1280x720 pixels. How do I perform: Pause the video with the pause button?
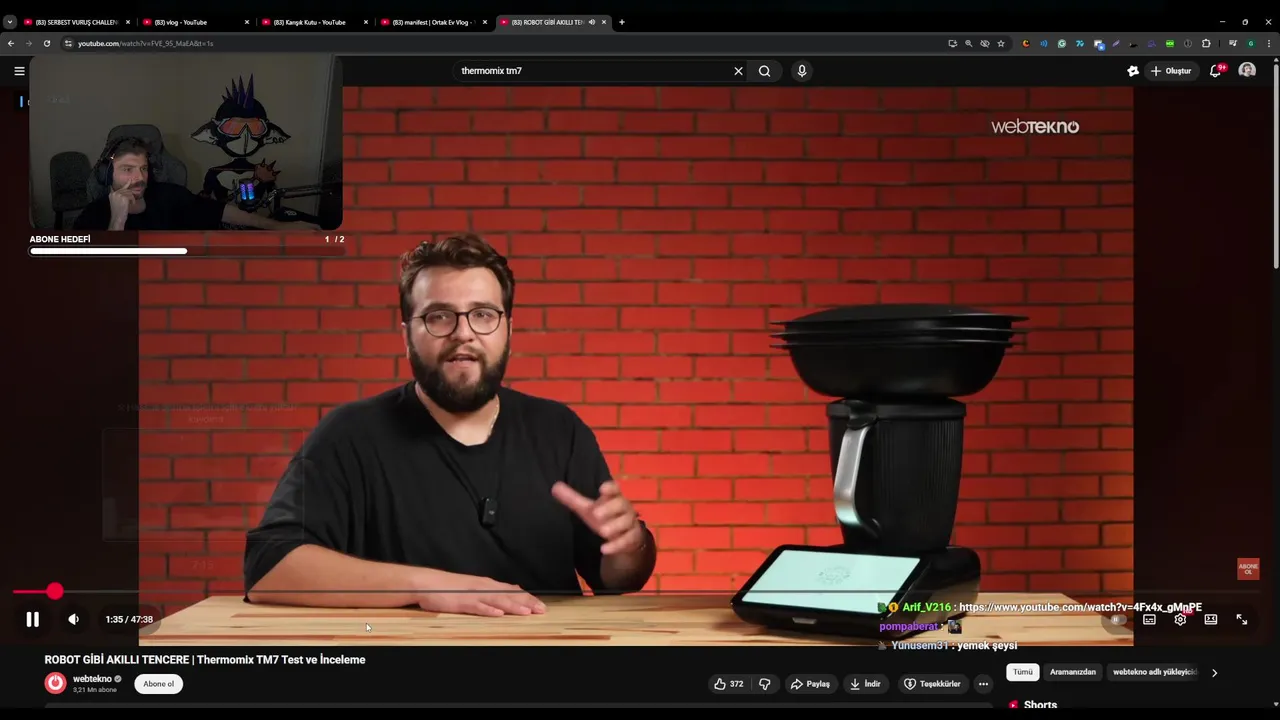(32, 619)
